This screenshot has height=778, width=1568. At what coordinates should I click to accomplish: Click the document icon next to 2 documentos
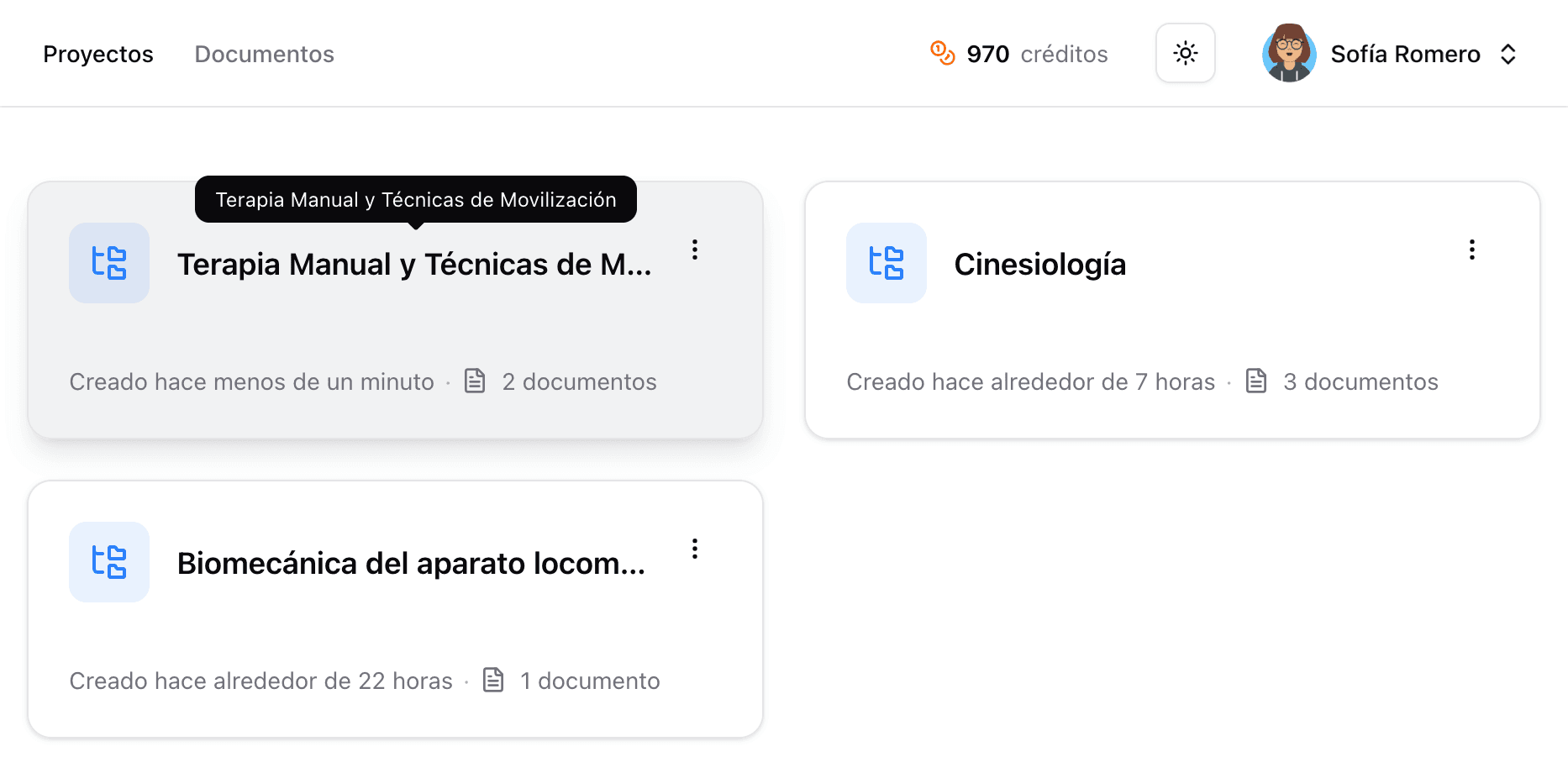click(x=475, y=381)
